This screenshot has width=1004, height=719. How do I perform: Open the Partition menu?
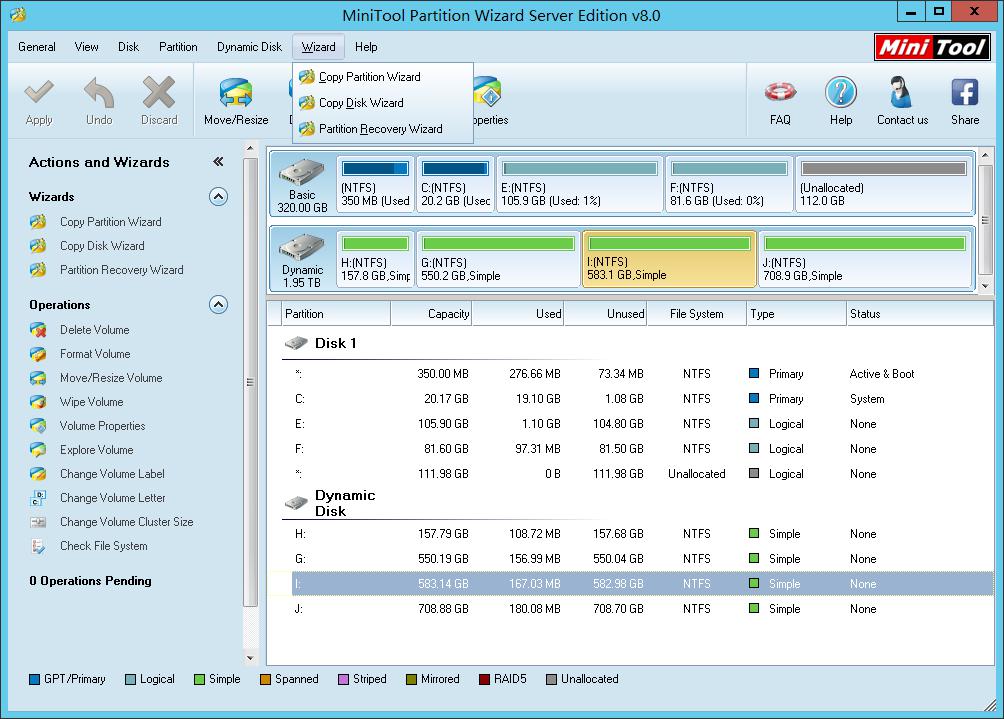(x=178, y=47)
